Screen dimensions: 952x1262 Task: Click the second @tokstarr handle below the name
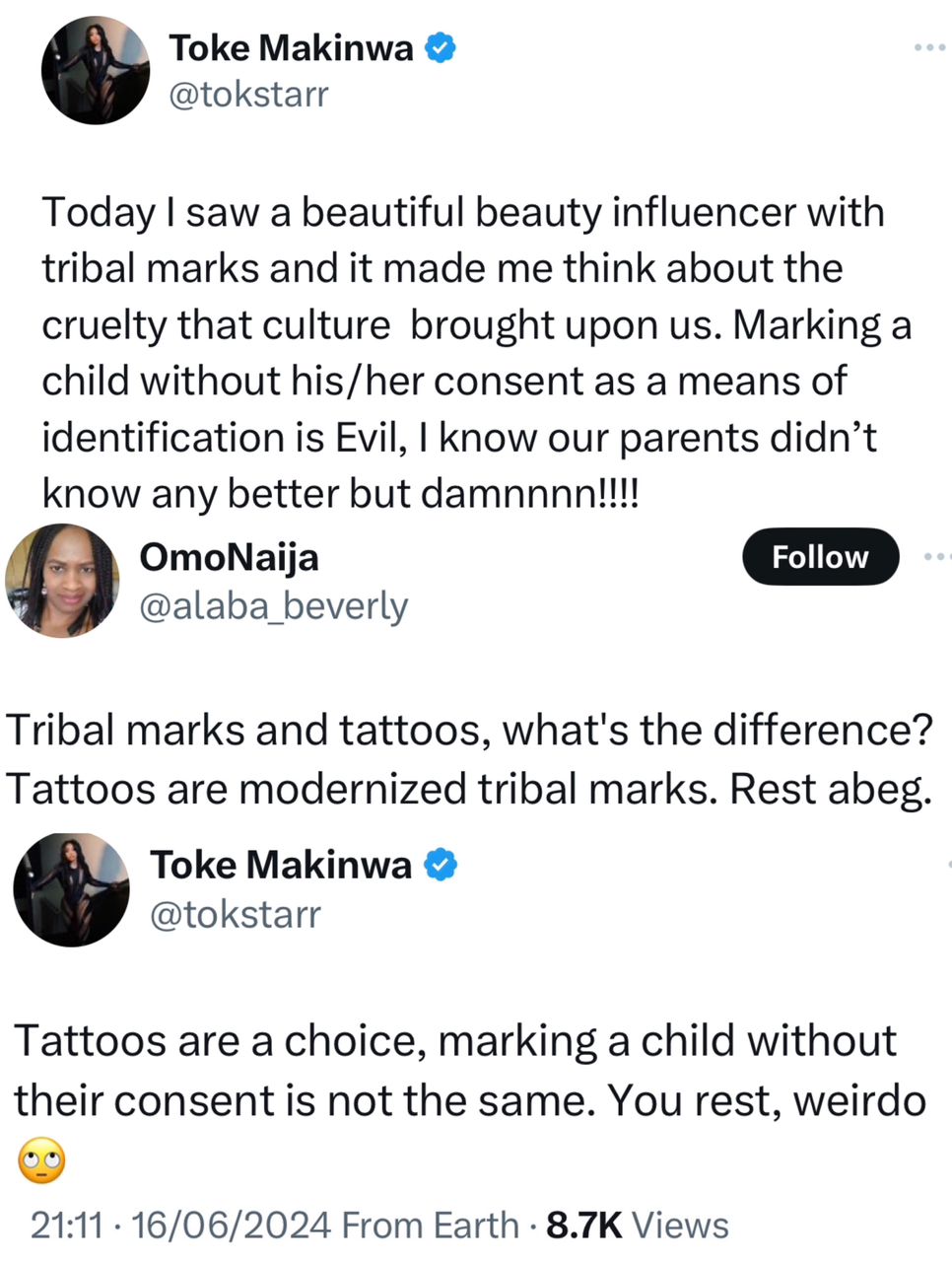tap(236, 914)
